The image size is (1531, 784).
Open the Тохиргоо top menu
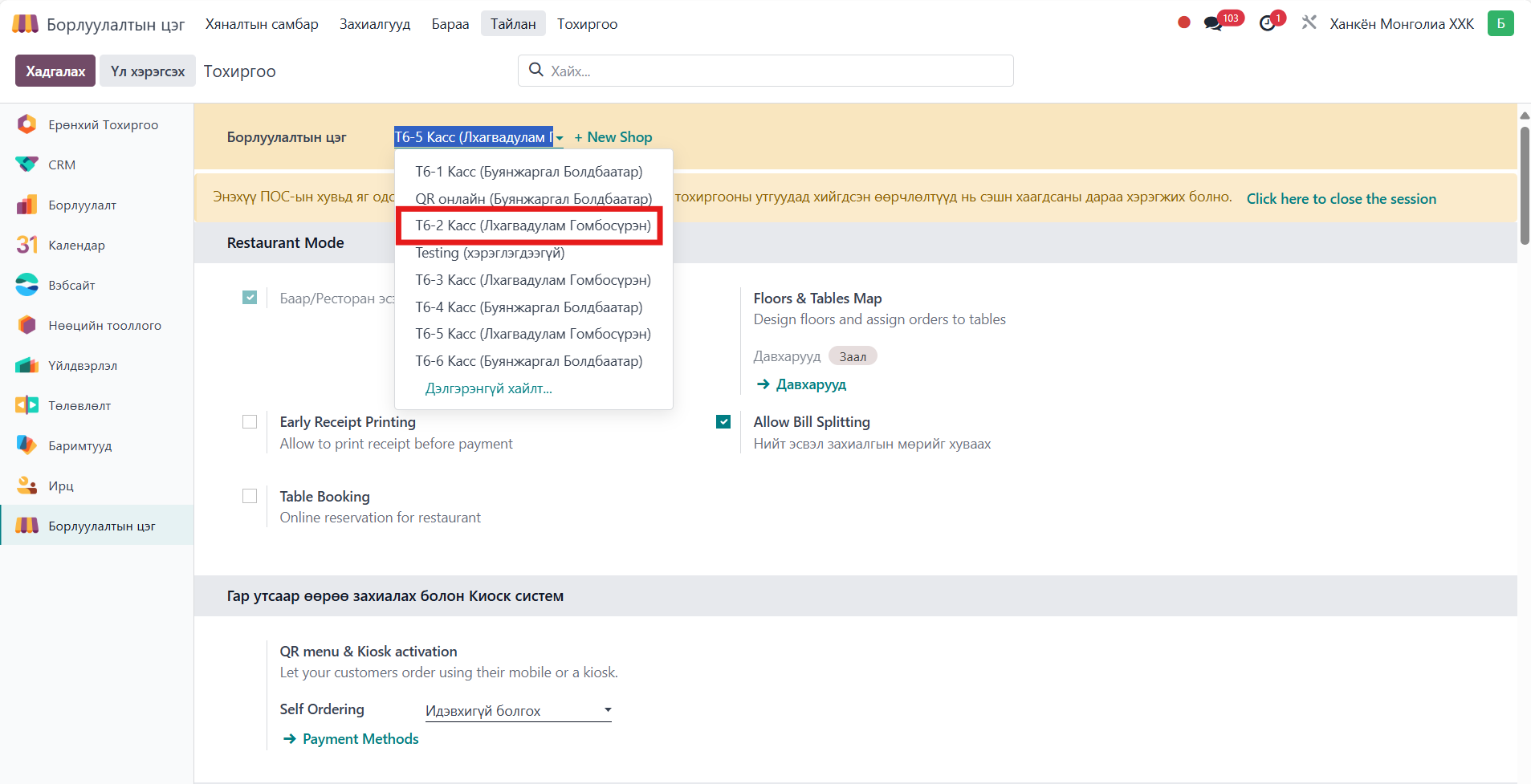pyautogui.click(x=588, y=24)
